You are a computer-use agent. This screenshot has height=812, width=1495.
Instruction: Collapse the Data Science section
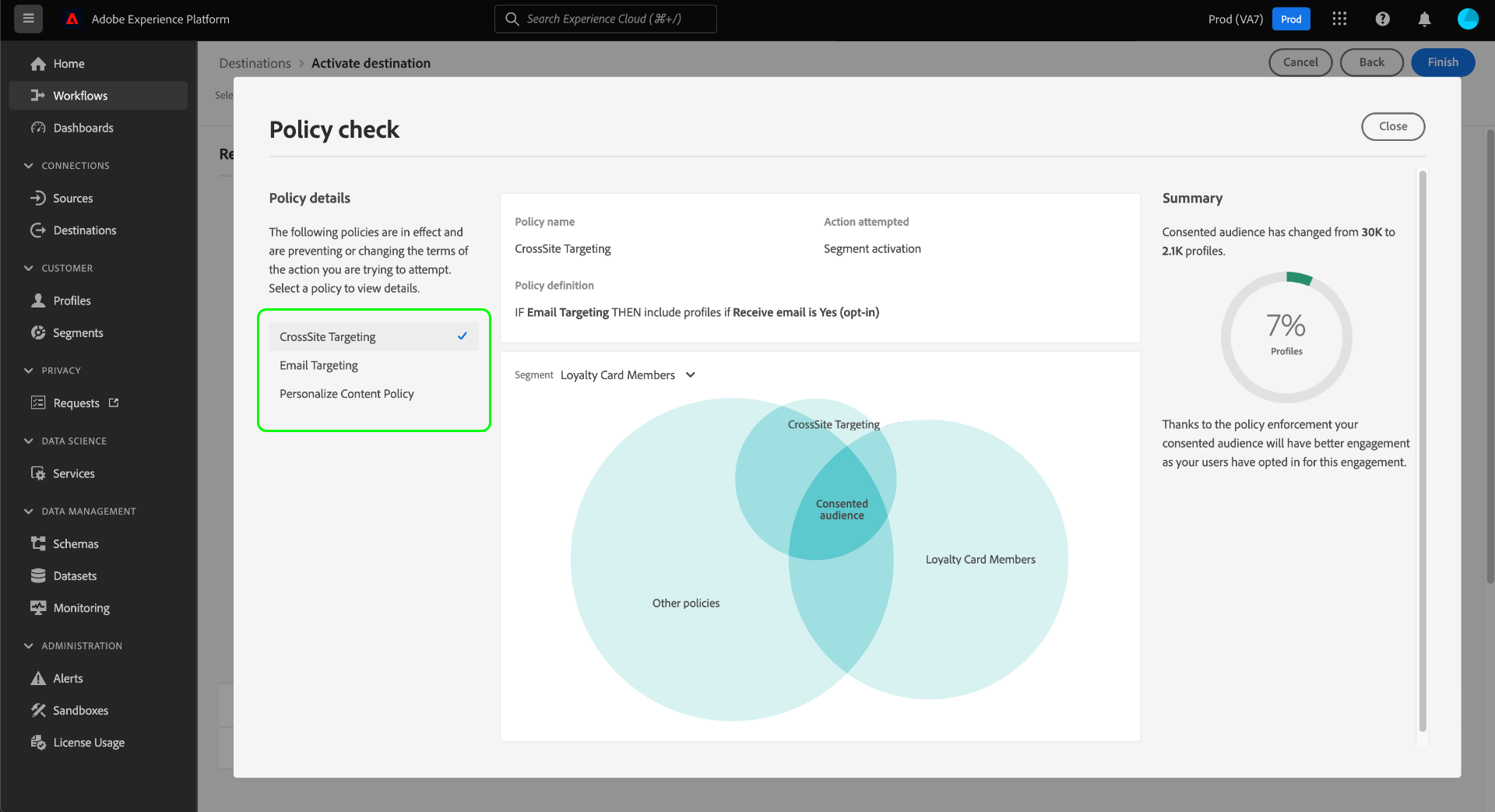[x=29, y=441]
